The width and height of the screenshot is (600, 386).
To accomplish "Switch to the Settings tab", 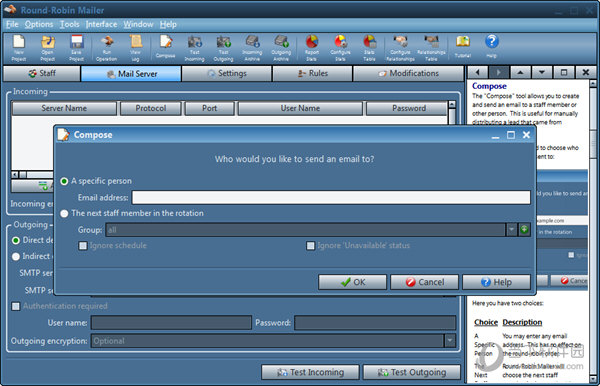I will [227, 73].
